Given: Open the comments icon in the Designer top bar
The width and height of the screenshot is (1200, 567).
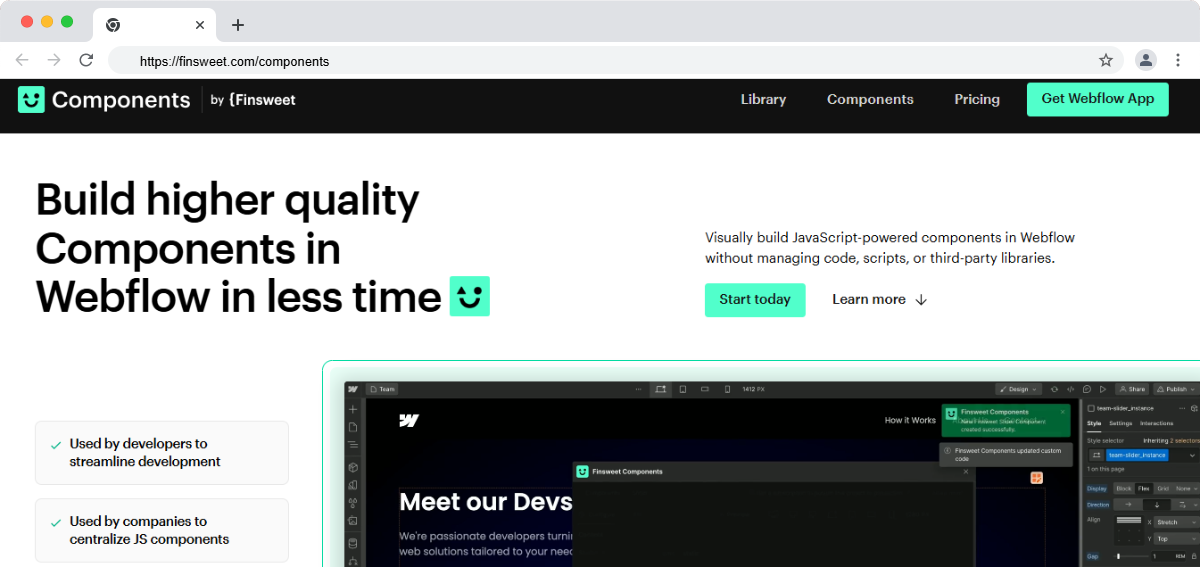Looking at the screenshot, I should click(x=1087, y=389).
